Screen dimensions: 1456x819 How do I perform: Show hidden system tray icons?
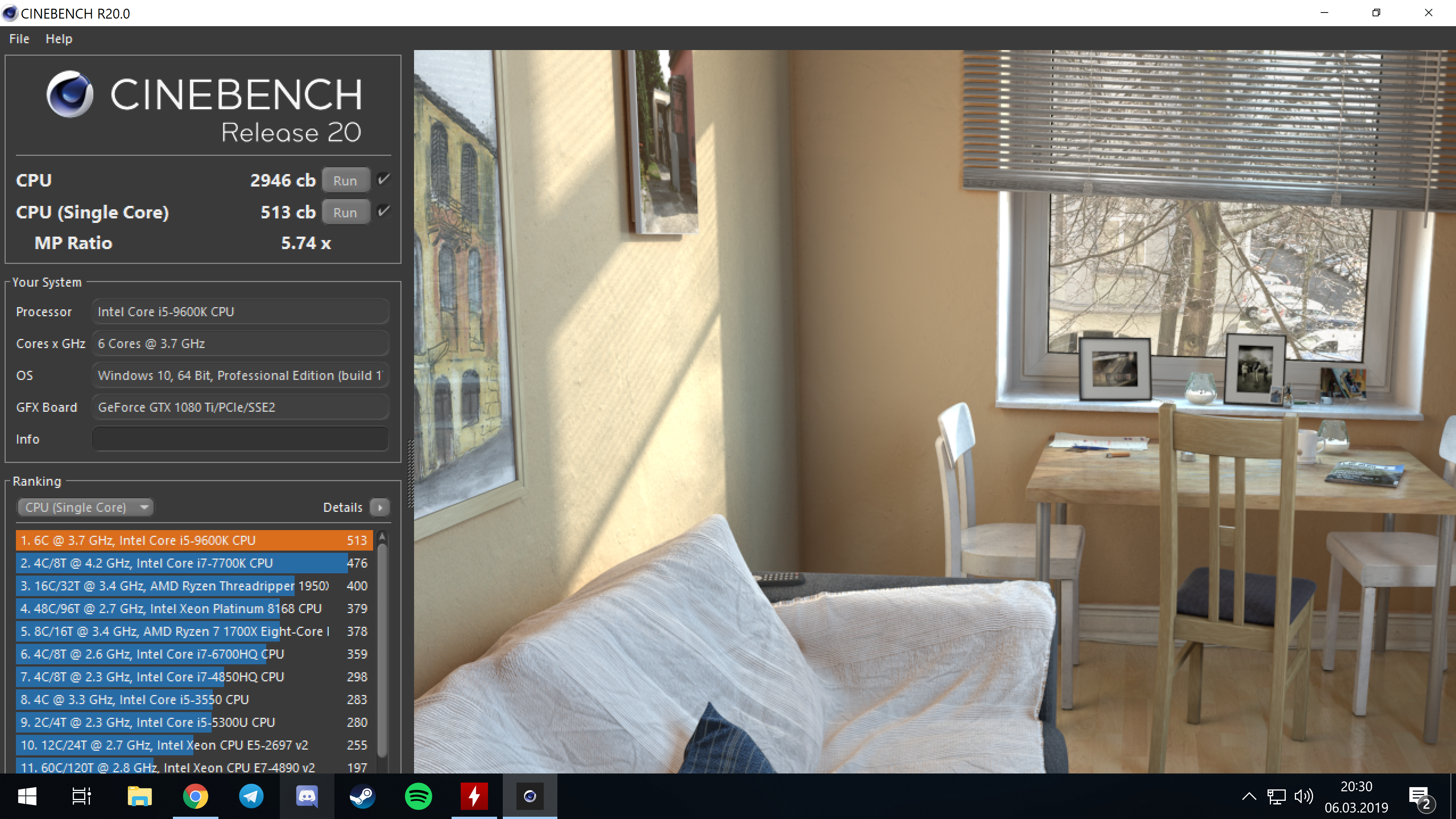(1249, 796)
